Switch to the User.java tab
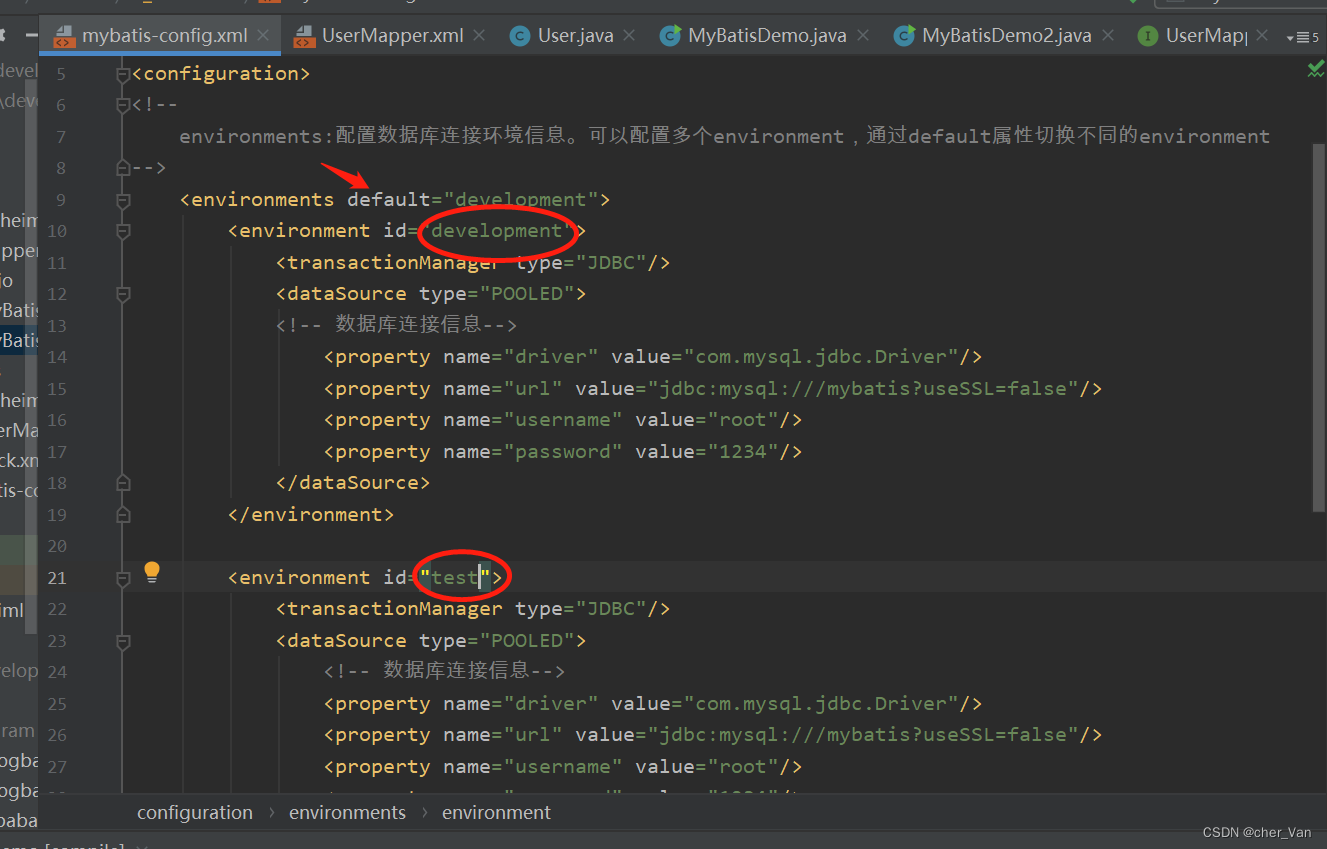This screenshot has height=849, width=1327. point(575,36)
